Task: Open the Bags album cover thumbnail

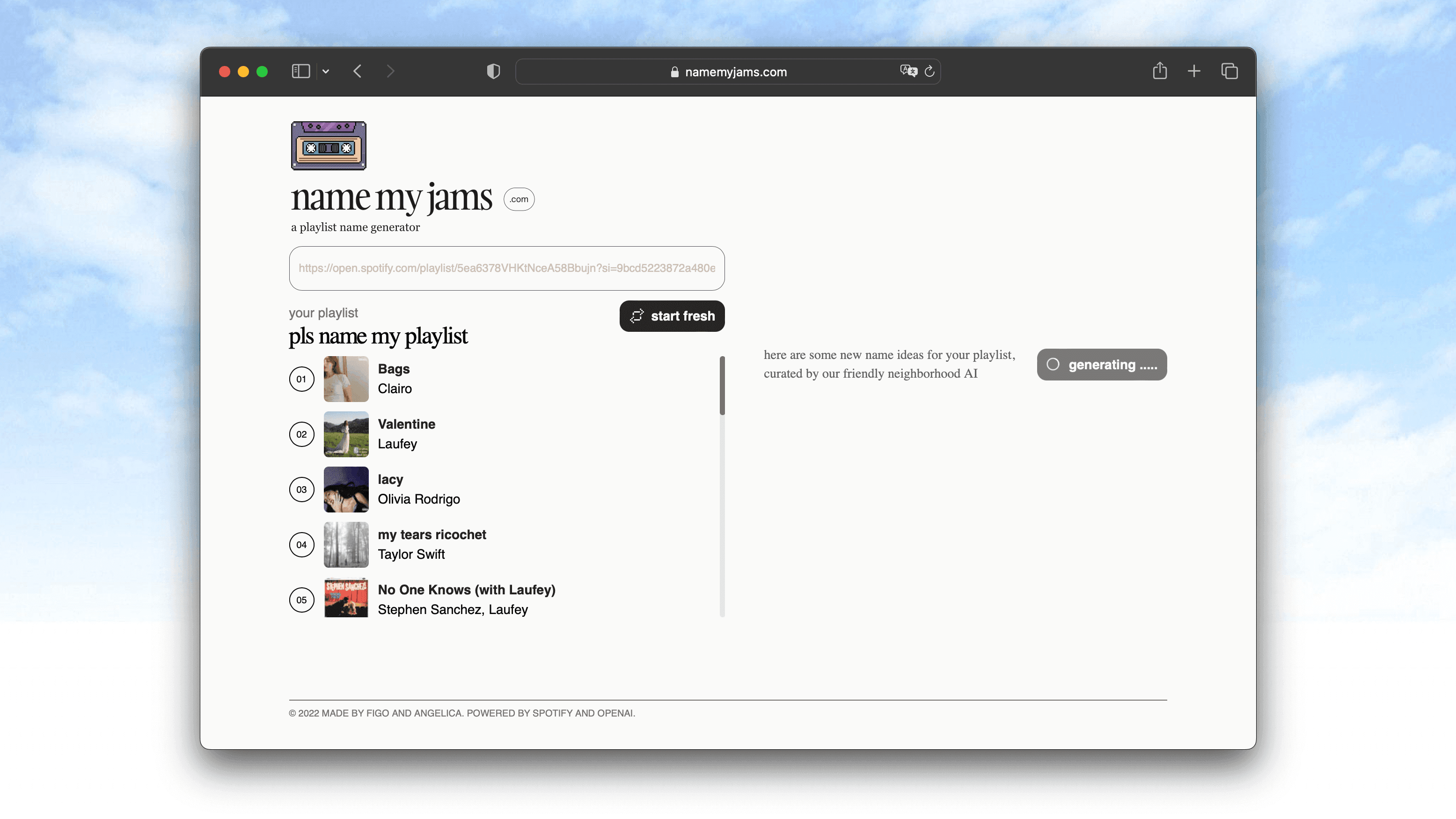Action: coord(346,379)
